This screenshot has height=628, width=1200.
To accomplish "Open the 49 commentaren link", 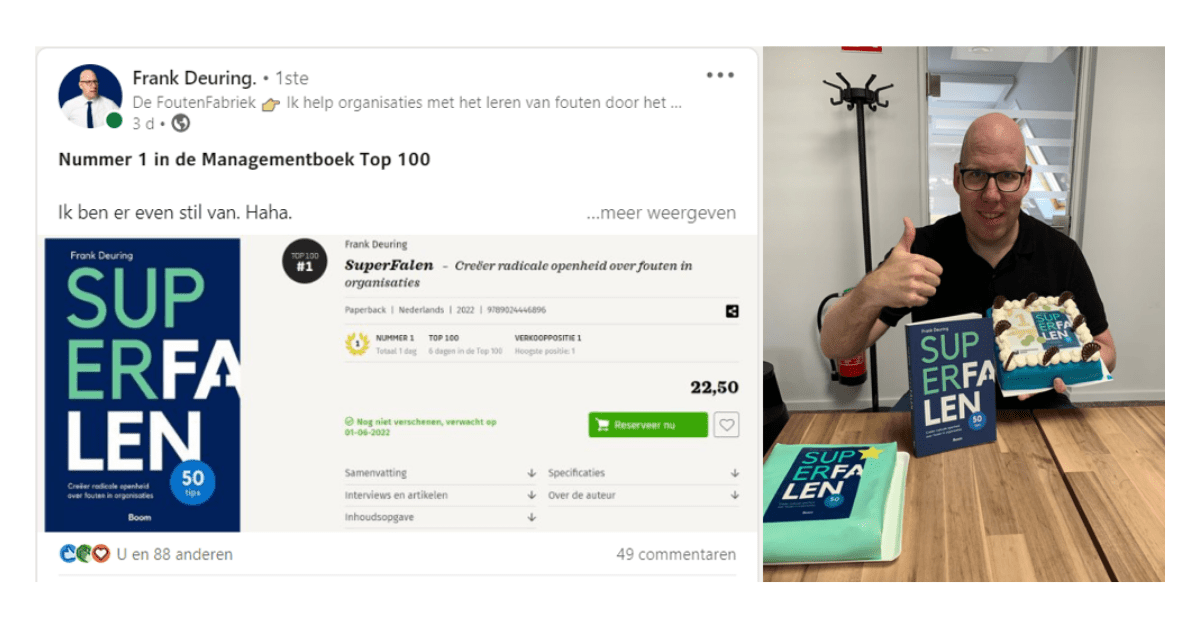I will tap(676, 554).
